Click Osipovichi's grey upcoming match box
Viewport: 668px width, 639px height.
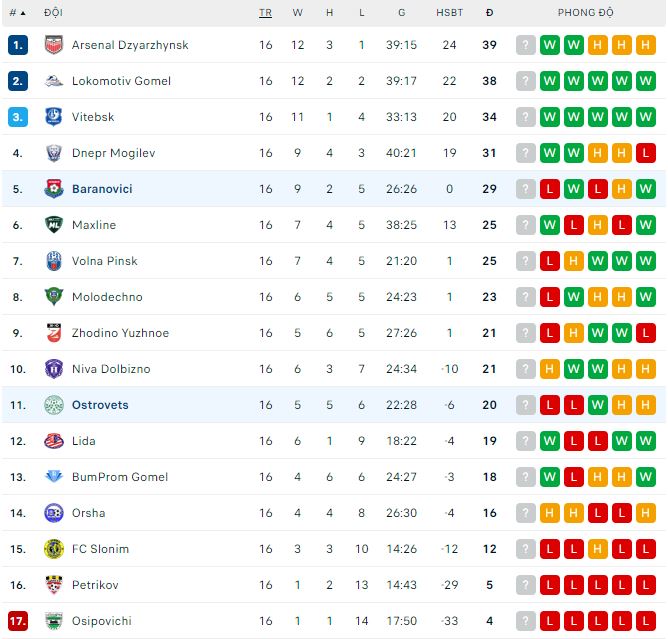[526, 621]
